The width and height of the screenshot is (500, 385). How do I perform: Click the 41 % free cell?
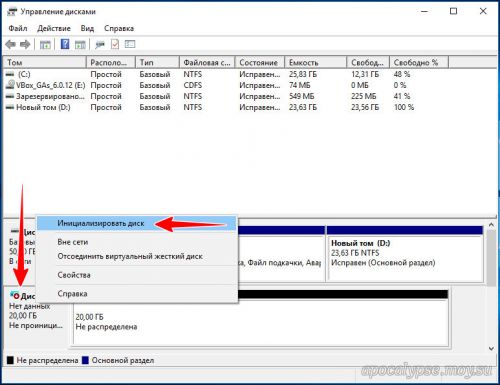402,96
